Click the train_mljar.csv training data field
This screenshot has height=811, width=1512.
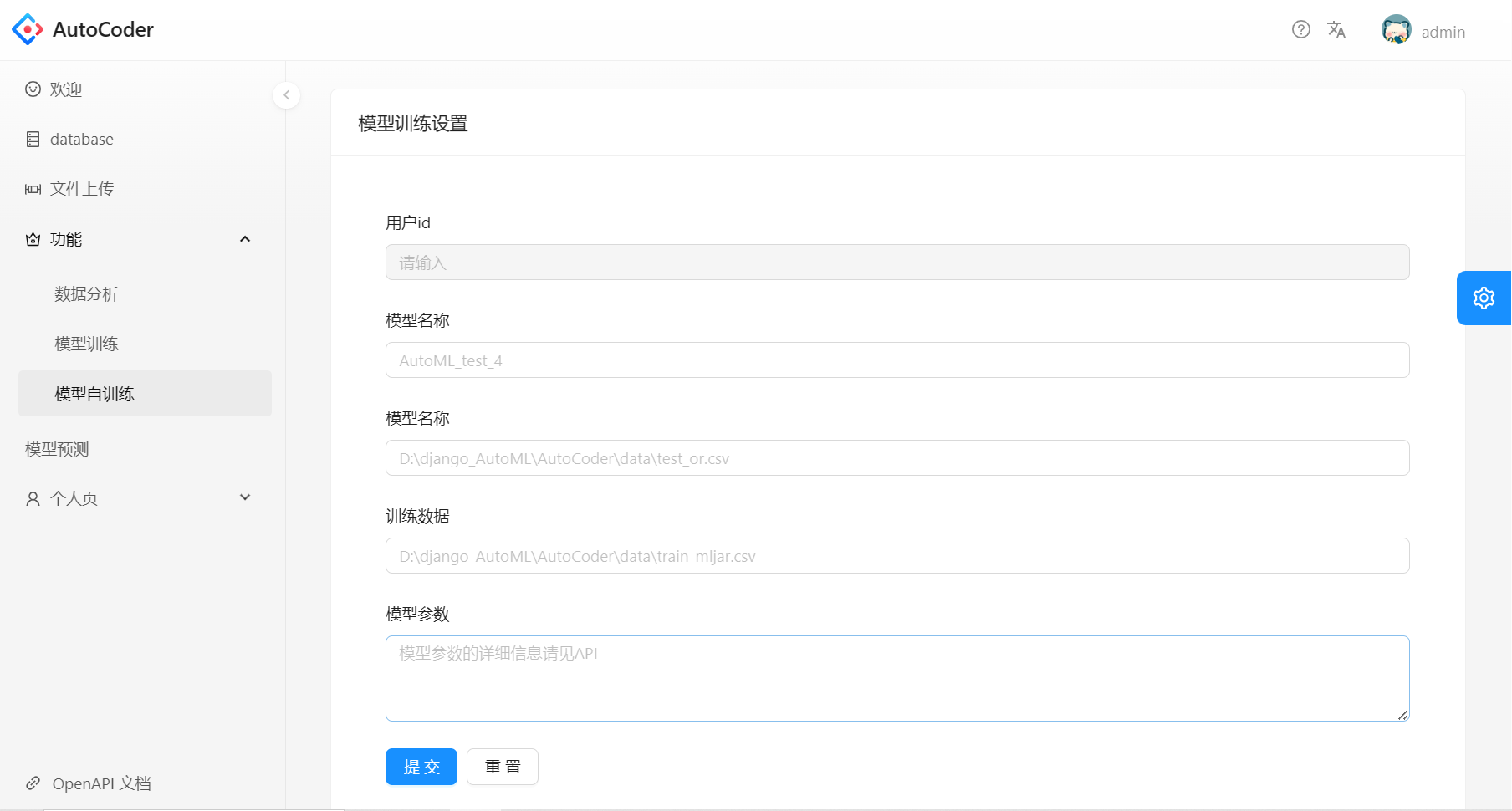tap(897, 556)
